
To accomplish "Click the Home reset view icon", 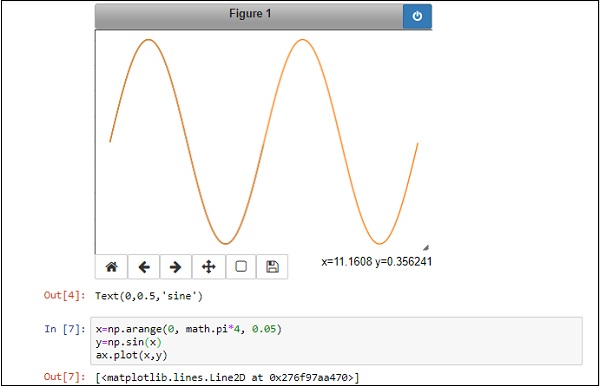I will 111,267.
